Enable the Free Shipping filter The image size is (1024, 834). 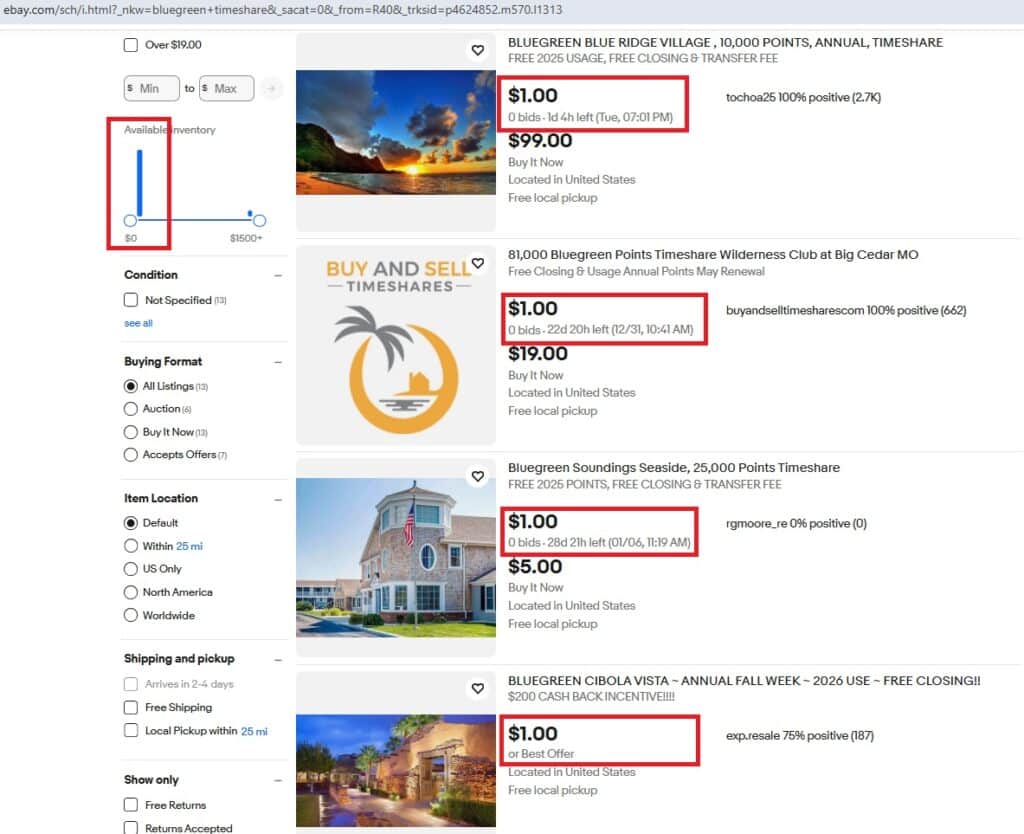tap(130, 707)
